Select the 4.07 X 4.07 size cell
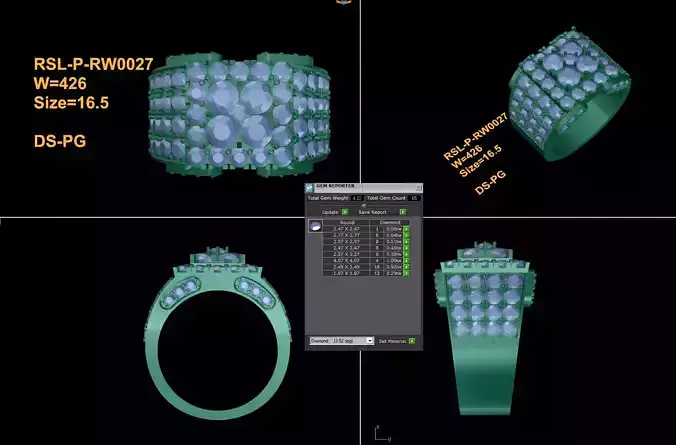 346,260
